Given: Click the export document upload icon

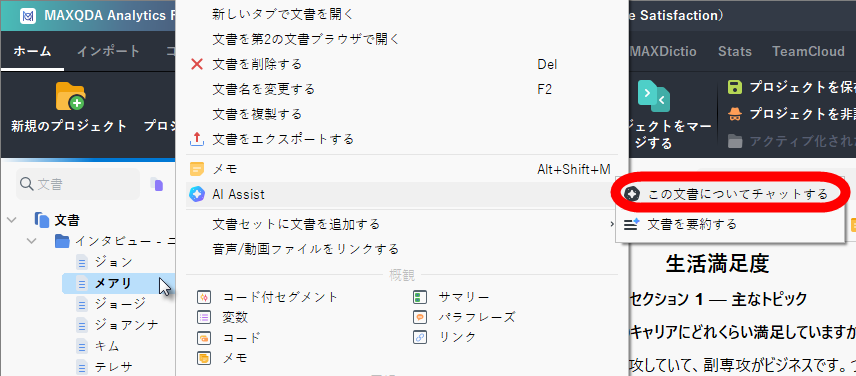Looking at the screenshot, I should tap(197, 139).
